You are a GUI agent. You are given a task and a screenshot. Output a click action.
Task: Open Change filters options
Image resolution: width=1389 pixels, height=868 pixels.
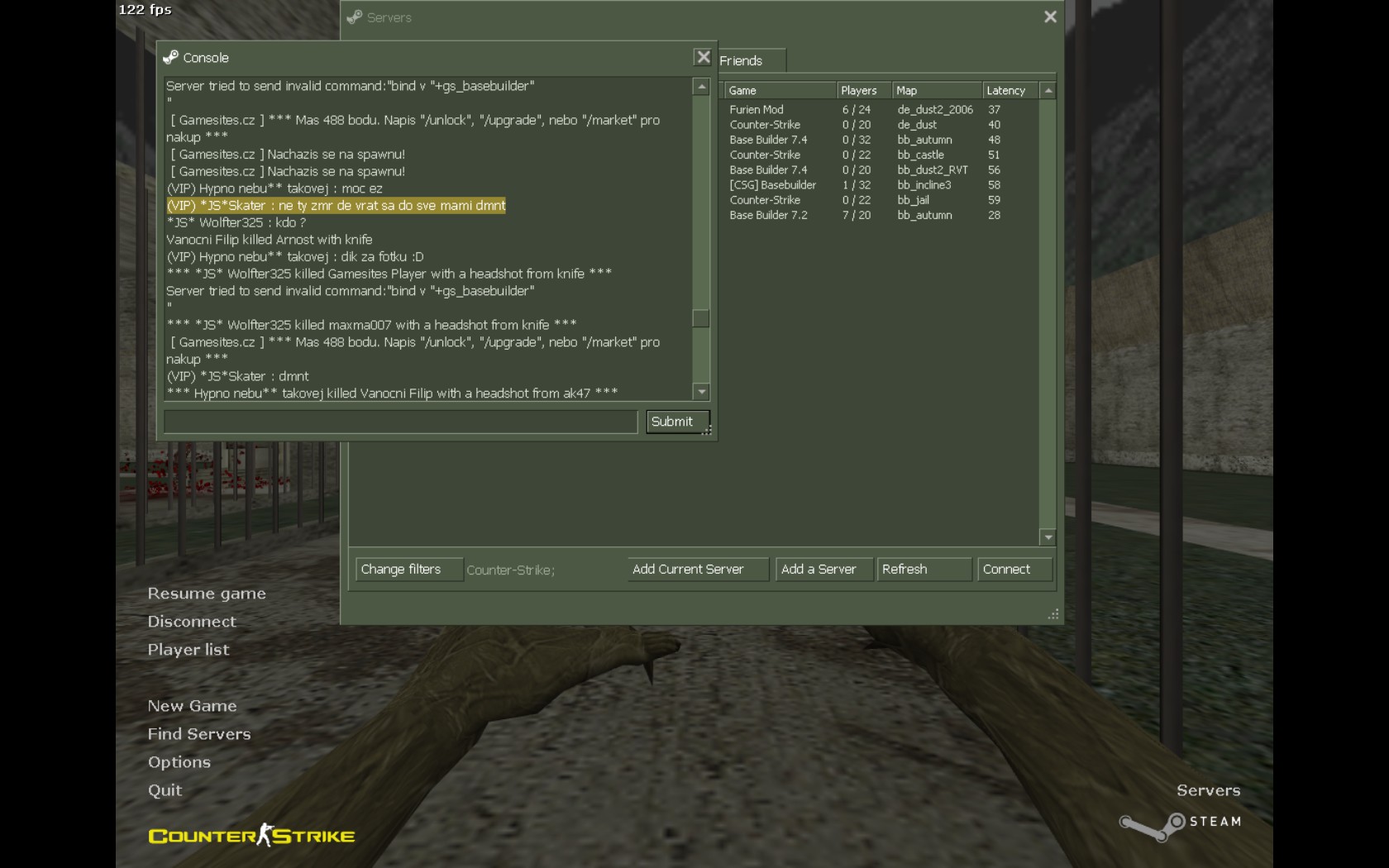[x=409, y=570]
